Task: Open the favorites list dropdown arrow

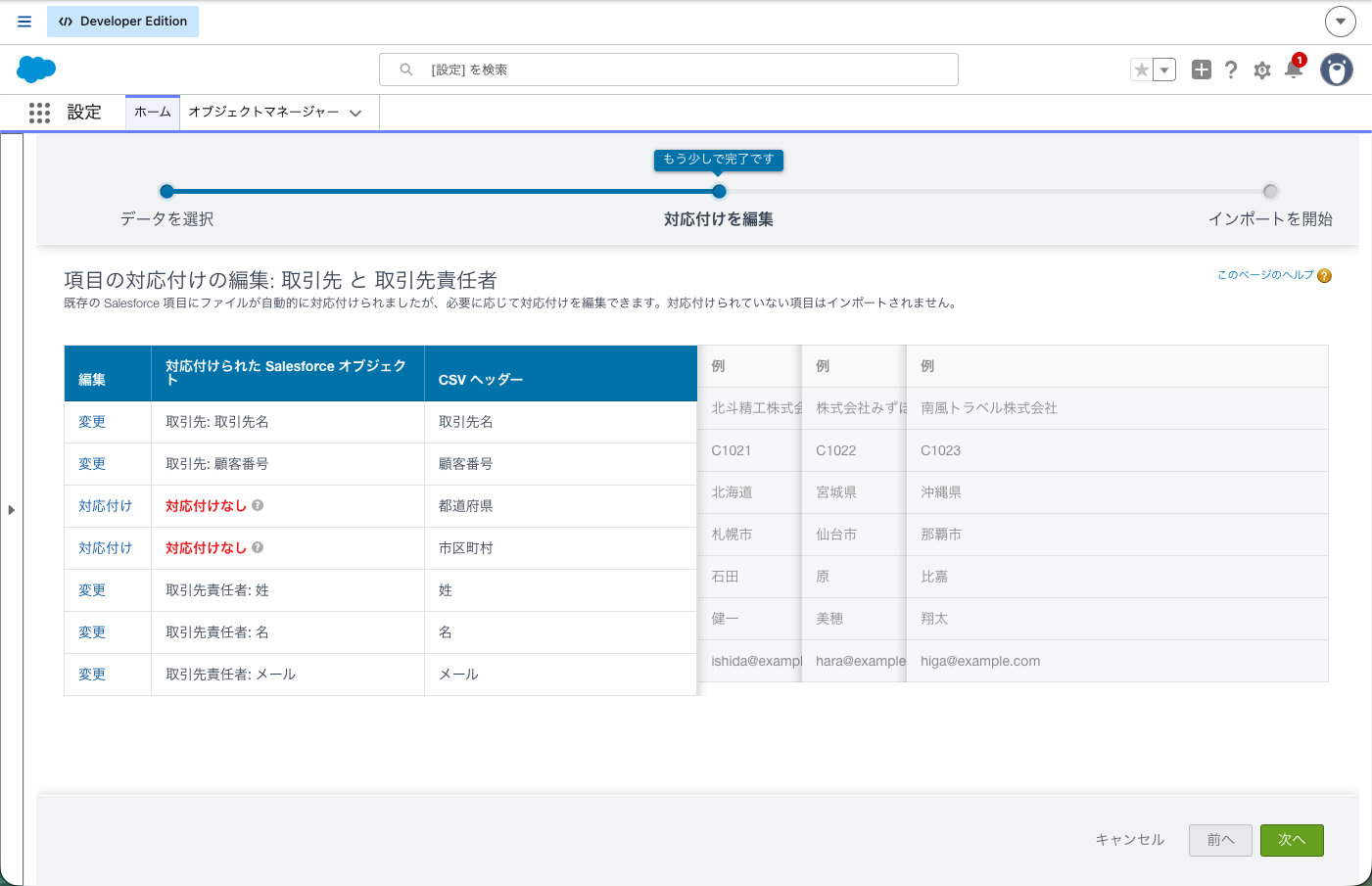Action: coord(1164,70)
